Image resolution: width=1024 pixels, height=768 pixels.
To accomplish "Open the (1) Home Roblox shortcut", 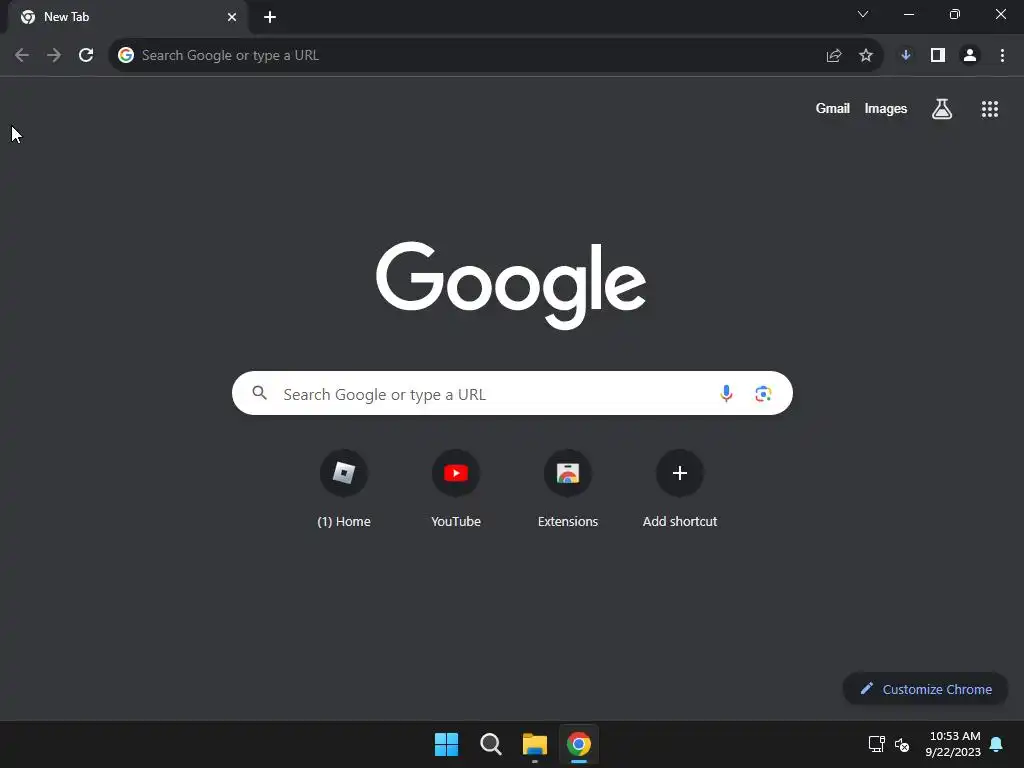I will [x=344, y=488].
